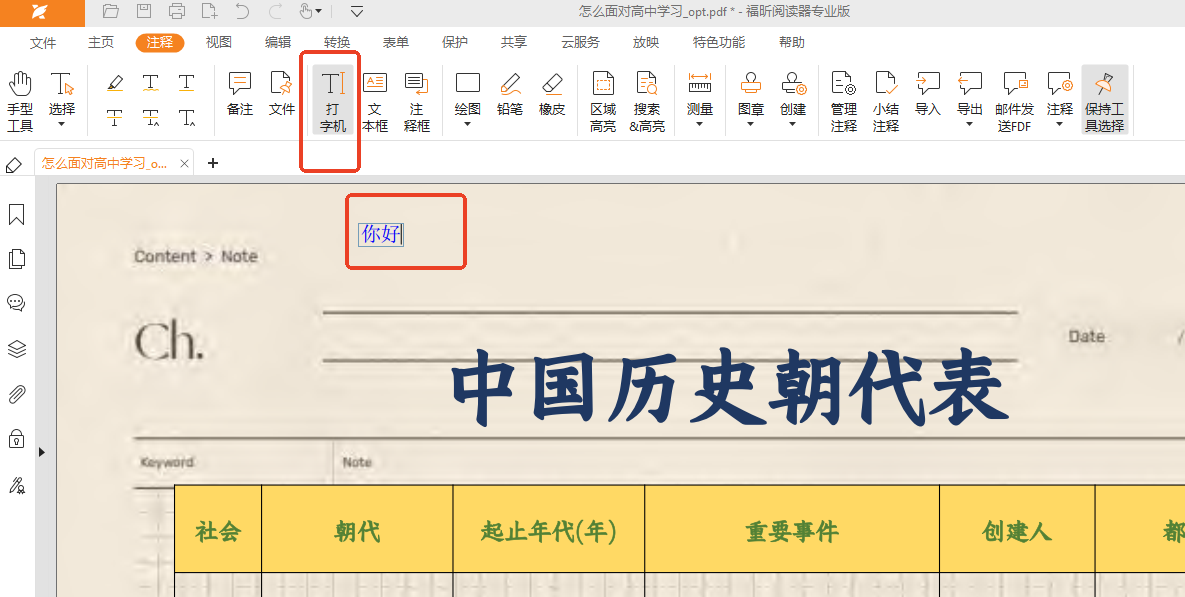
Task: Open the Bookmarks panel in sidebar
Action: click(17, 215)
